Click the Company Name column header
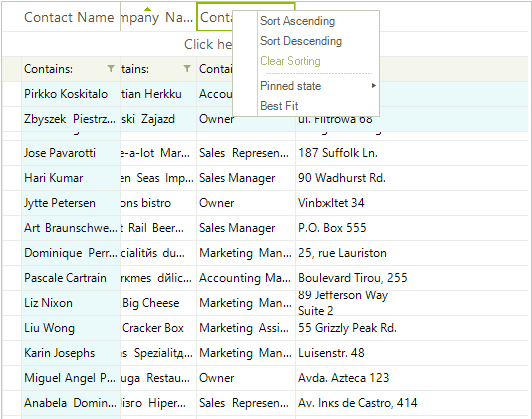Viewport: 532px width, 419px height. coord(158,17)
